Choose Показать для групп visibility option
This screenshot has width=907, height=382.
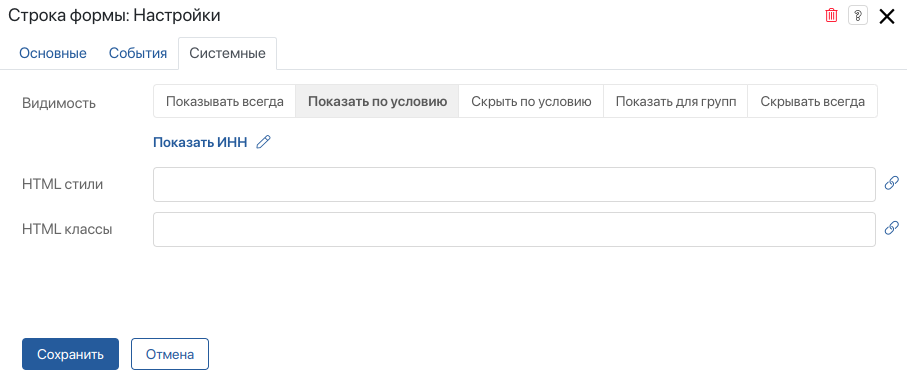[676, 102]
